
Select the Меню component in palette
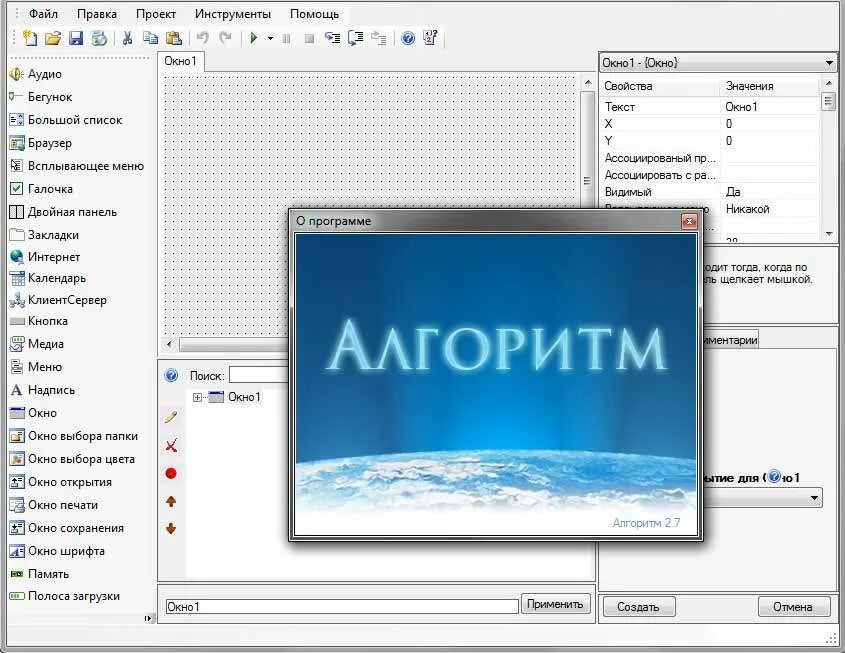(36, 367)
